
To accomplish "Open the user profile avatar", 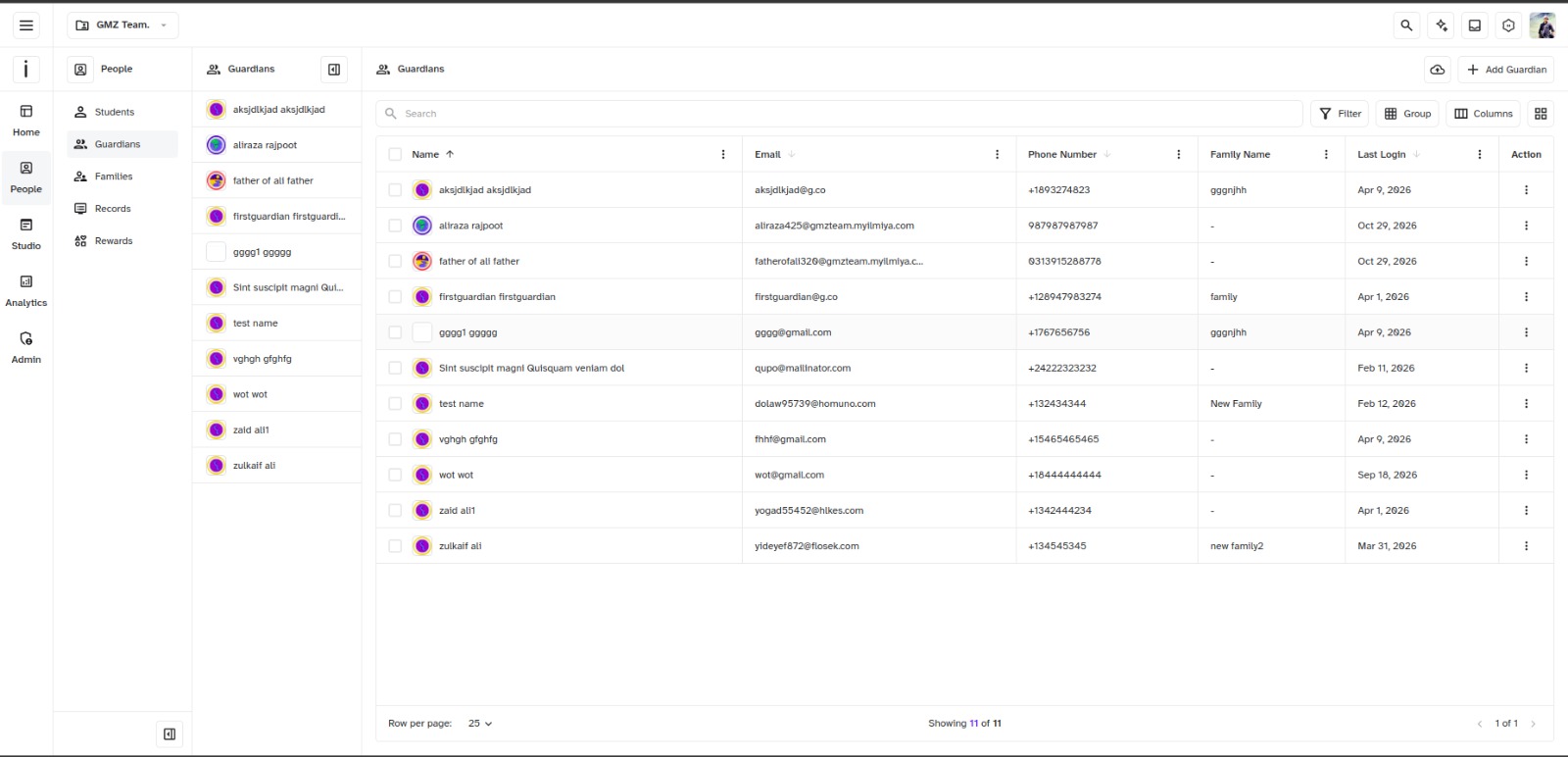I will pyautogui.click(x=1543, y=25).
